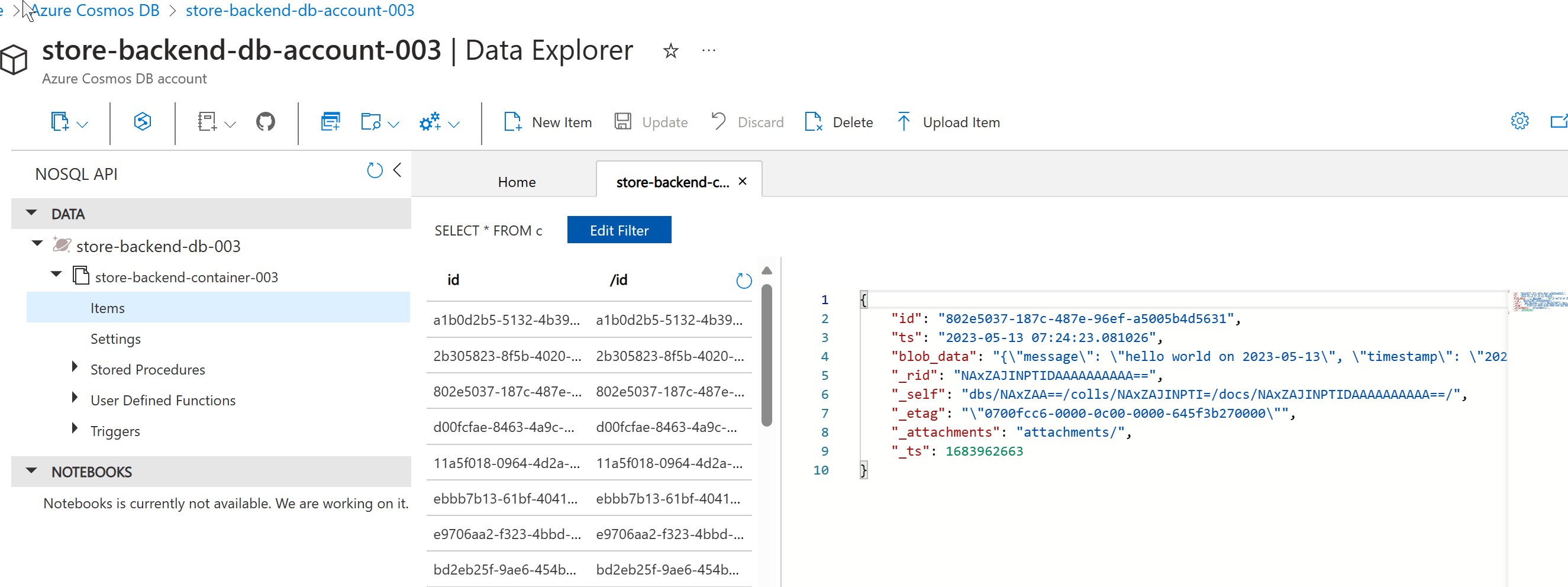This screenshot has width=1568, height=587.
Task: Open the more options ellipsis menu
Action: pyautogui.click(x=708, y=50)
